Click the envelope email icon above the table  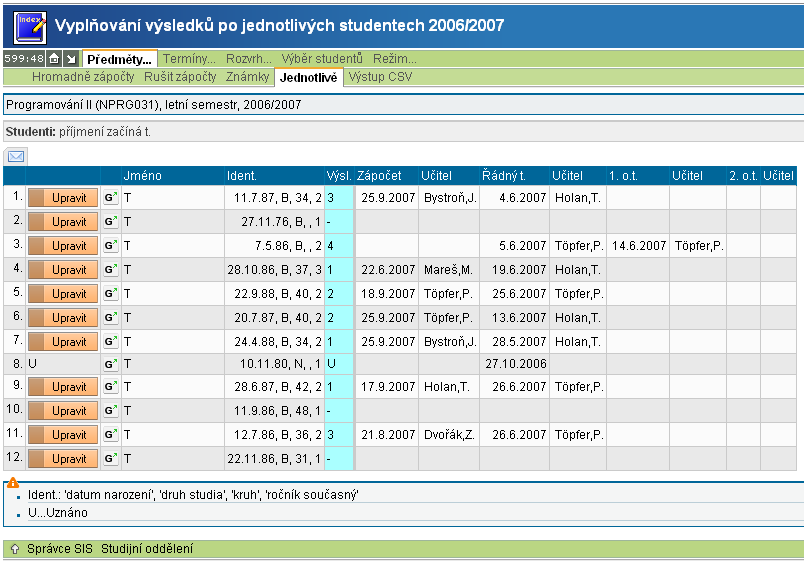[x=17, y=156]
